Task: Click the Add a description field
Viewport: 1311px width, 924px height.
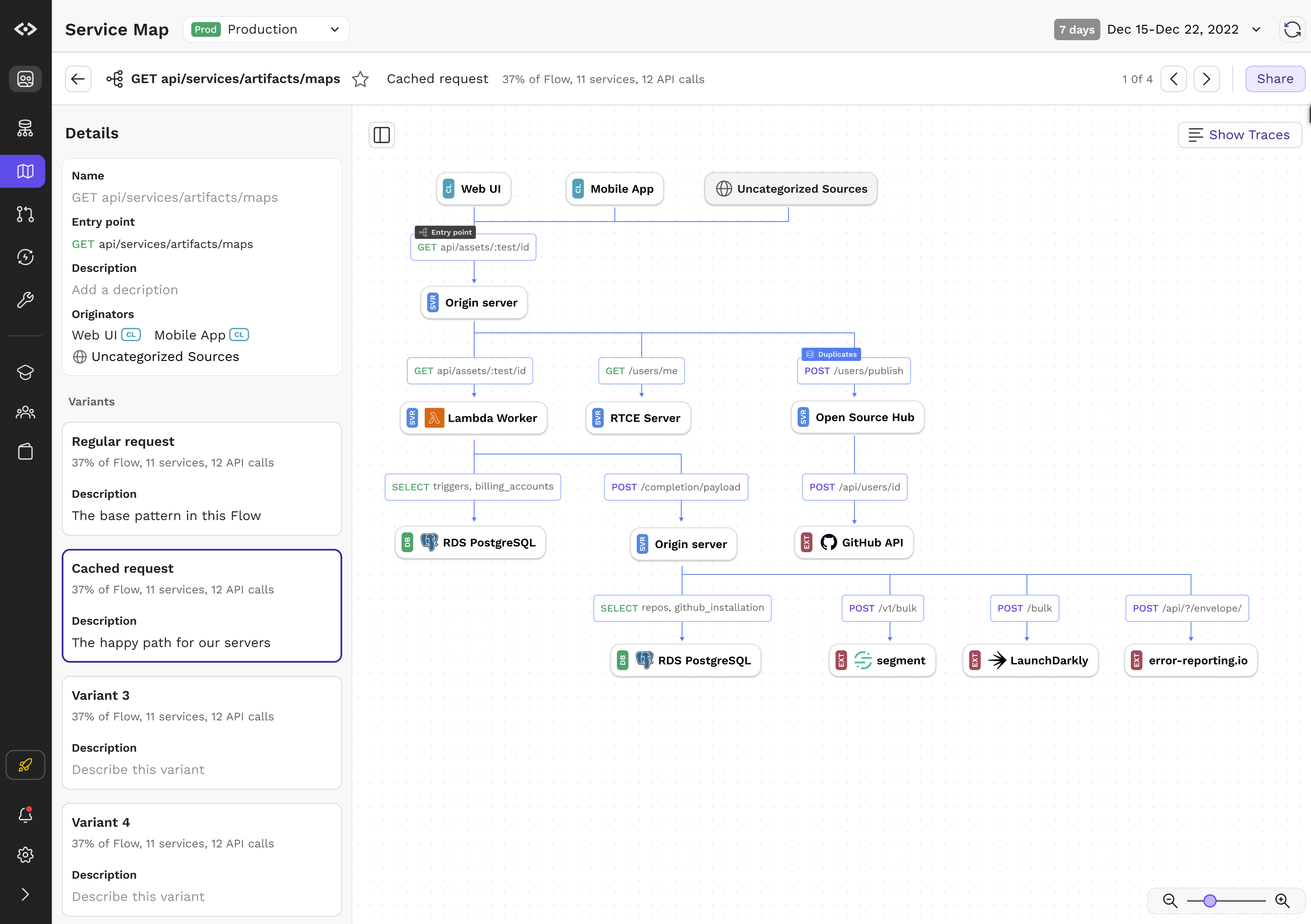Action: click(125, 290)
